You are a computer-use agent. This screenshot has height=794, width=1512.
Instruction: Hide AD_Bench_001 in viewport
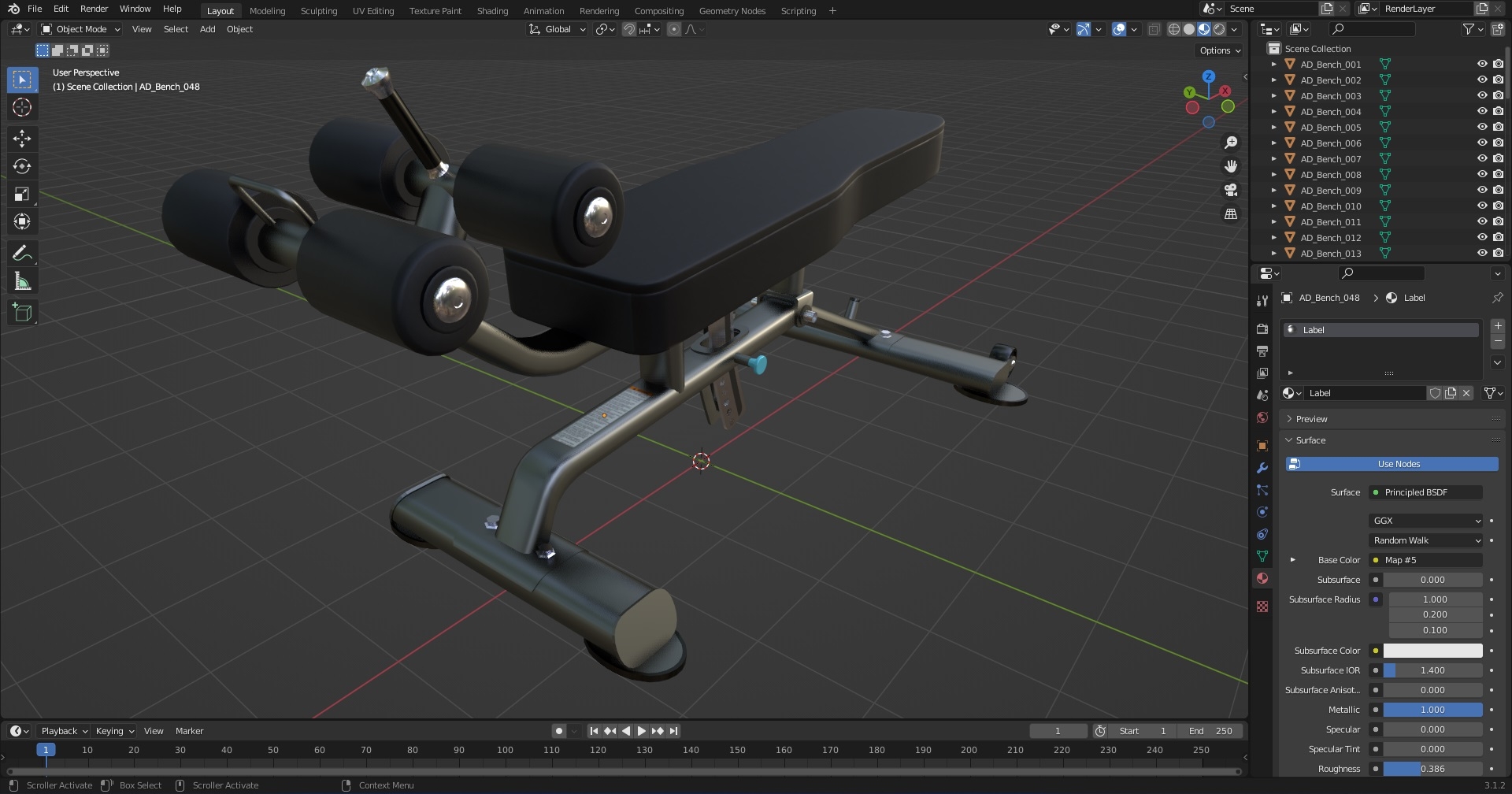pyautogui.click(x=1482, y=65)
